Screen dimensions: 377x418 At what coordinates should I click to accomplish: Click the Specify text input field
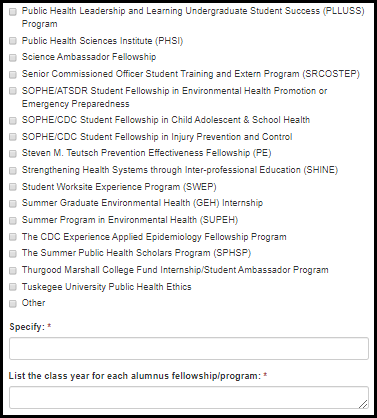[189, 348]
